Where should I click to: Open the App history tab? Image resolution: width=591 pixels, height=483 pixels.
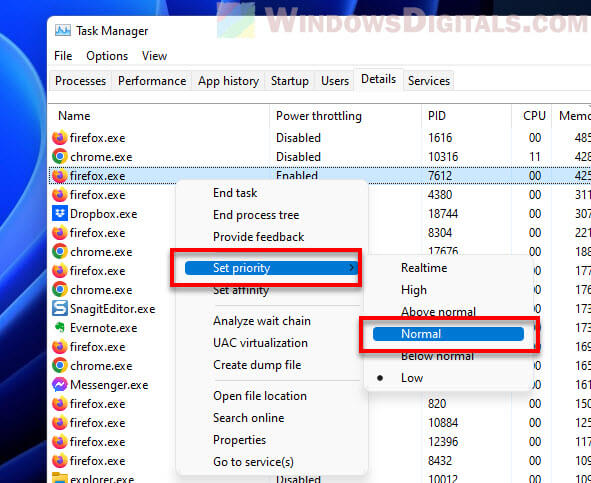tap(228, 81)
